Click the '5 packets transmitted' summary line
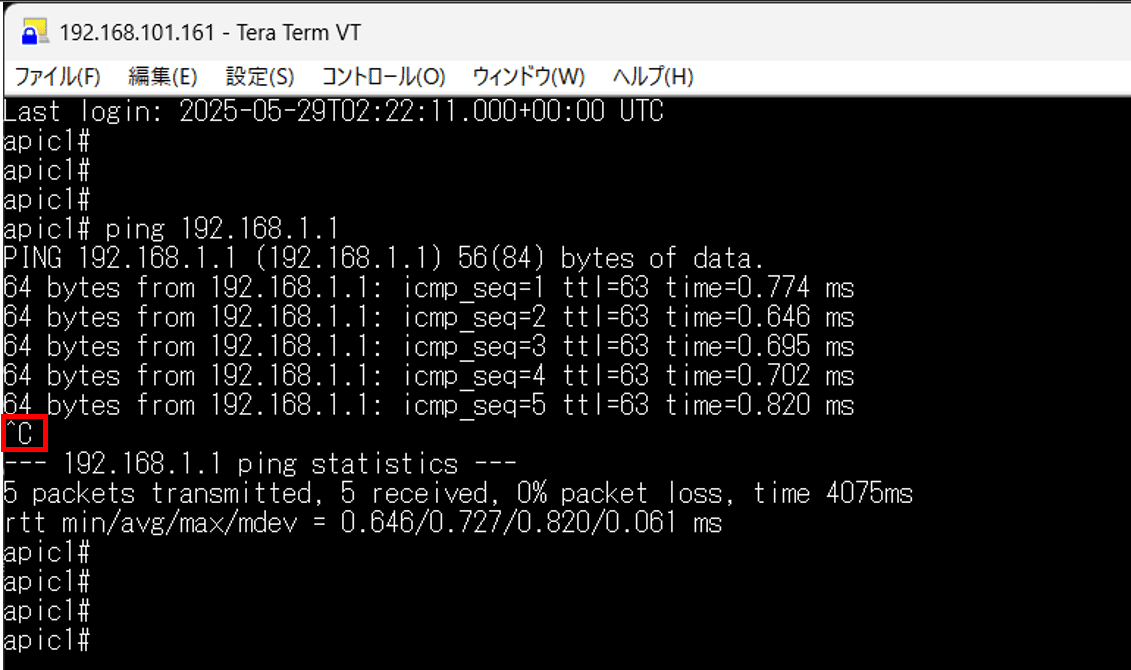Viewport: 1131px width, 670px height. [x=458, y=493]
